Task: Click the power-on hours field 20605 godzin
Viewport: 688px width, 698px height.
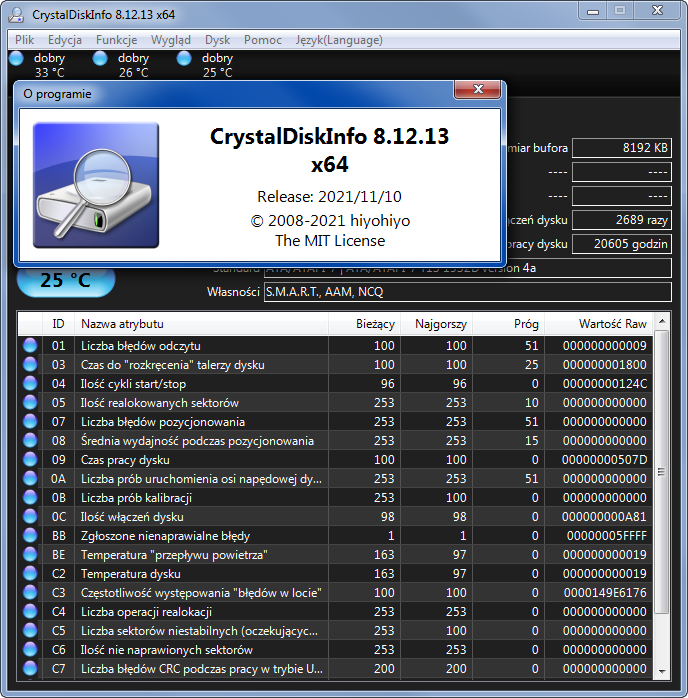Action: pos(622,244)
